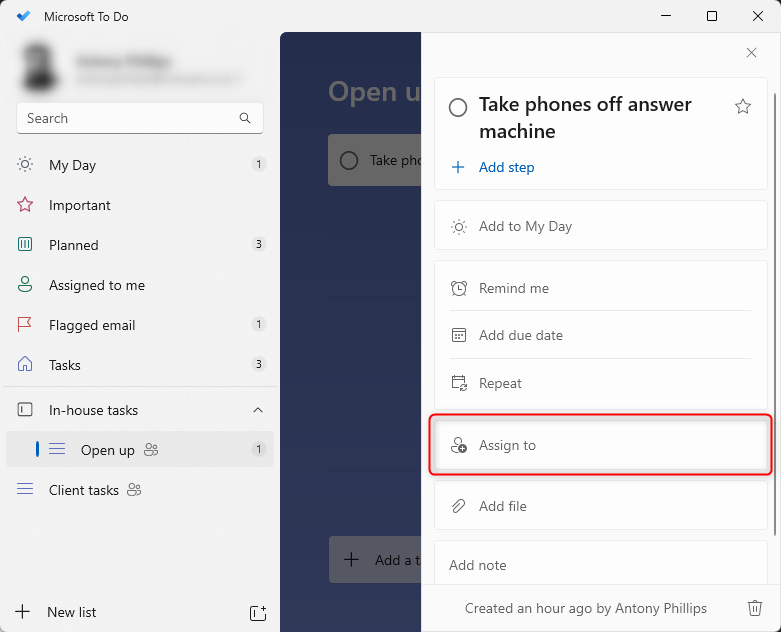The width and height of the screenshot is (781, 632).
Task: Delete task using the trash icon
Action: 755,608
